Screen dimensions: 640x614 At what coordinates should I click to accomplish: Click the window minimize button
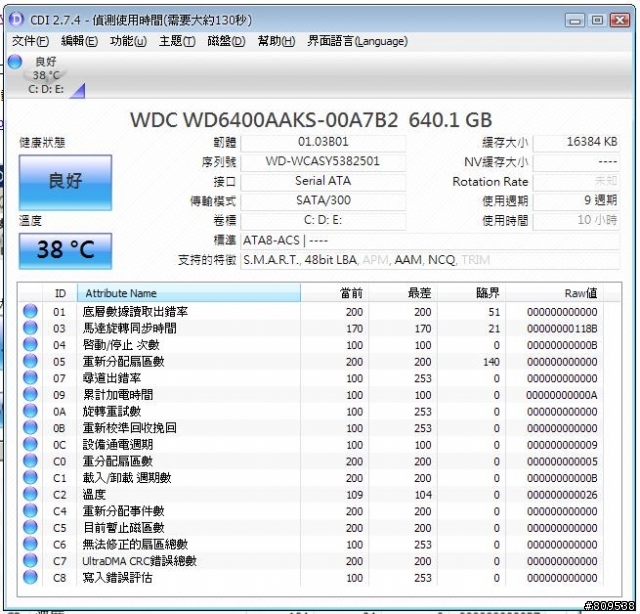pos(575,20)
